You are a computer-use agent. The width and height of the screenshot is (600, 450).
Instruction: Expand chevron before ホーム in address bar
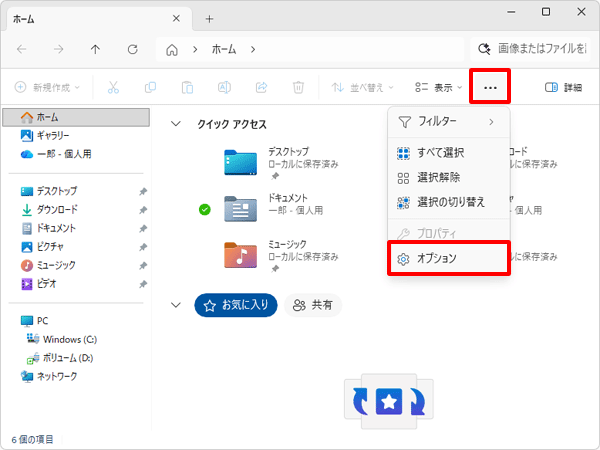(x=195, y=50)
